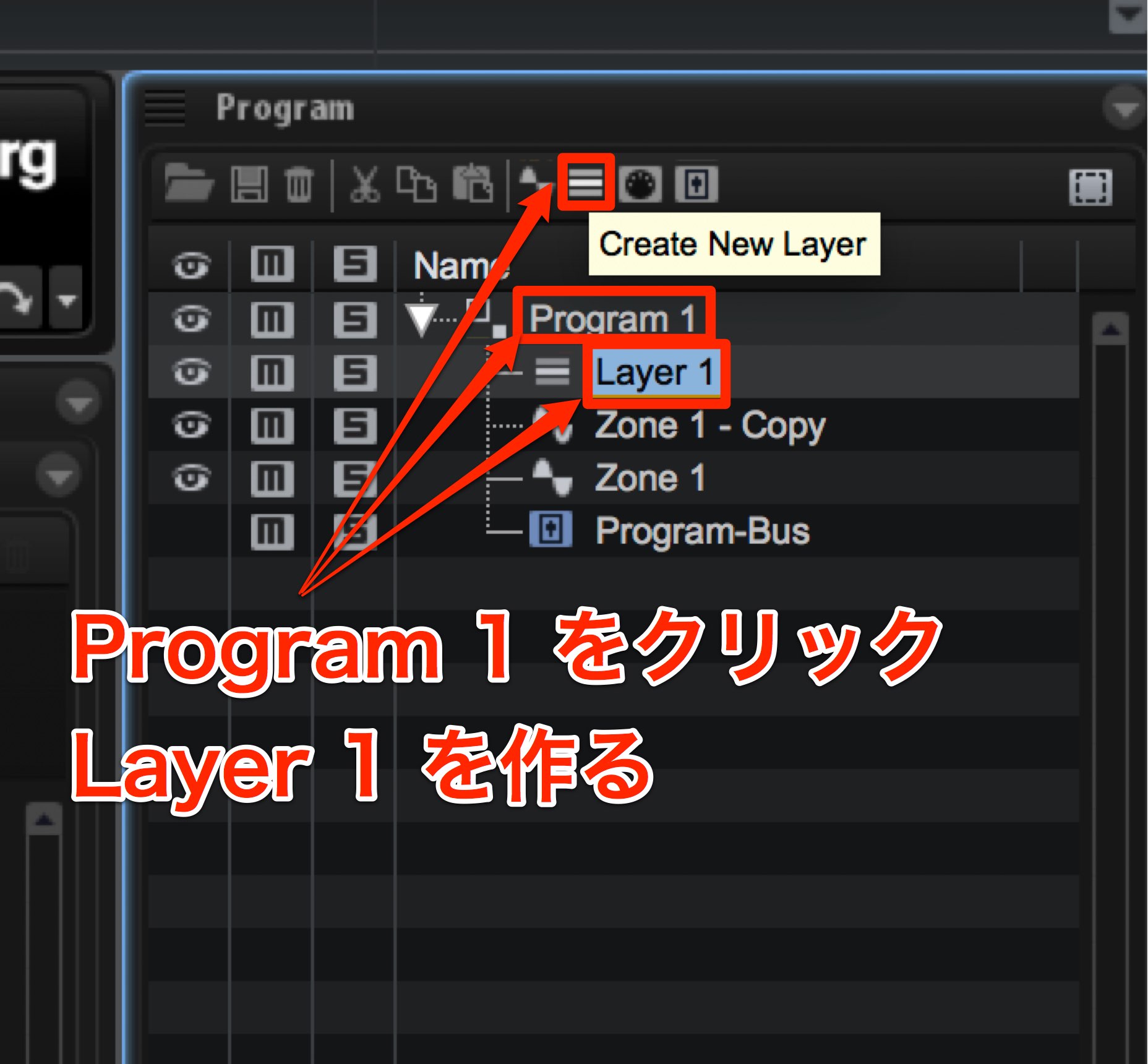Screen dimensions: 1148x1064
Task: Click upper round dropdown in left panel
Action: coord(79,403)
